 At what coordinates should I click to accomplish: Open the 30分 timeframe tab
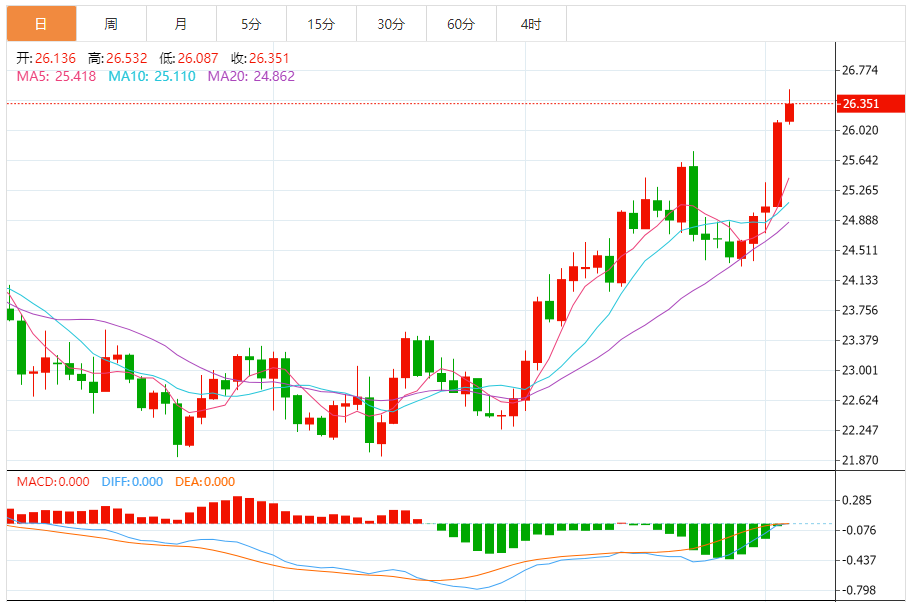[392, 24]
